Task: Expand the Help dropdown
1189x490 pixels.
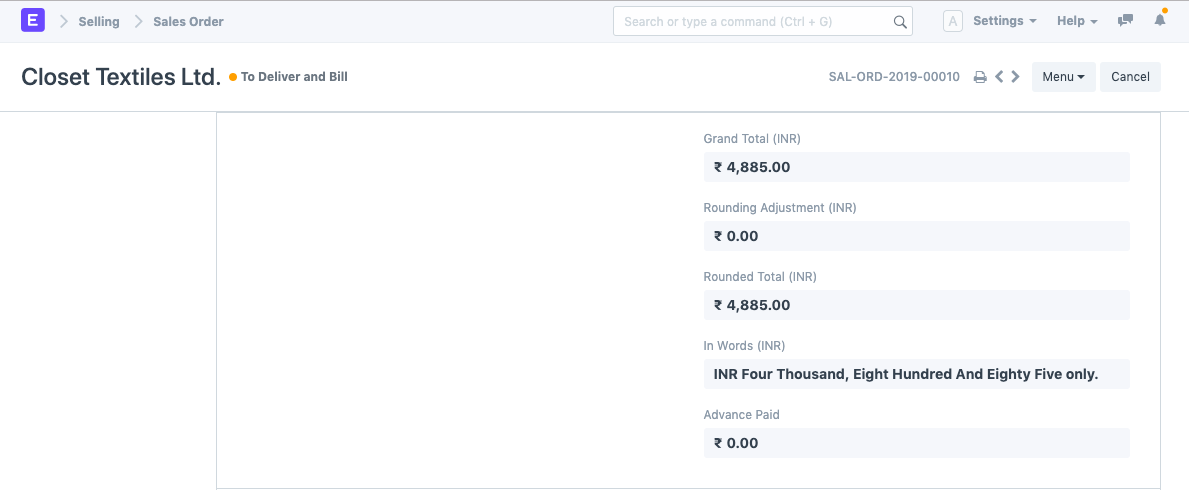Action: 1077,21
